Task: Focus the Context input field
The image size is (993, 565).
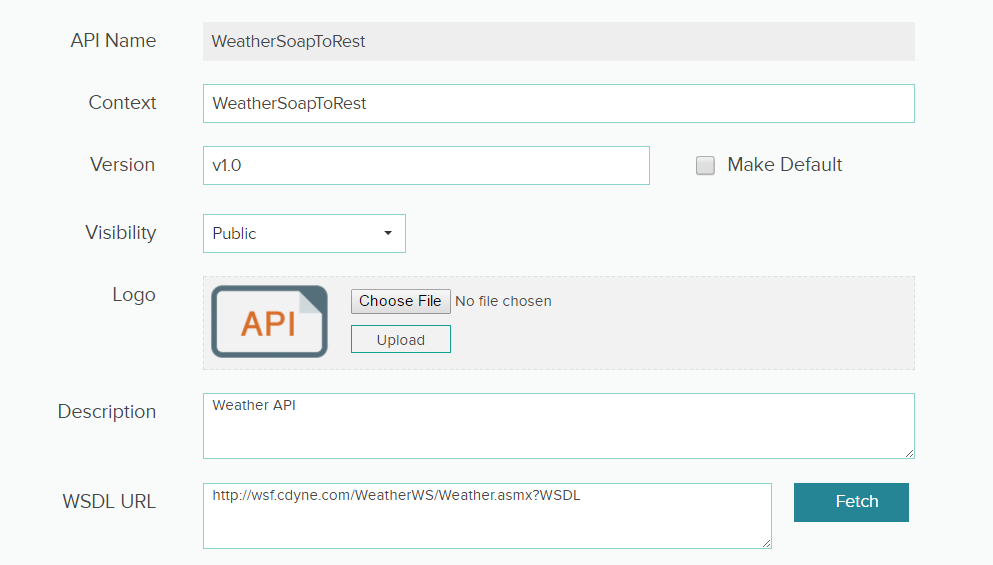Action: pos(558,103)
